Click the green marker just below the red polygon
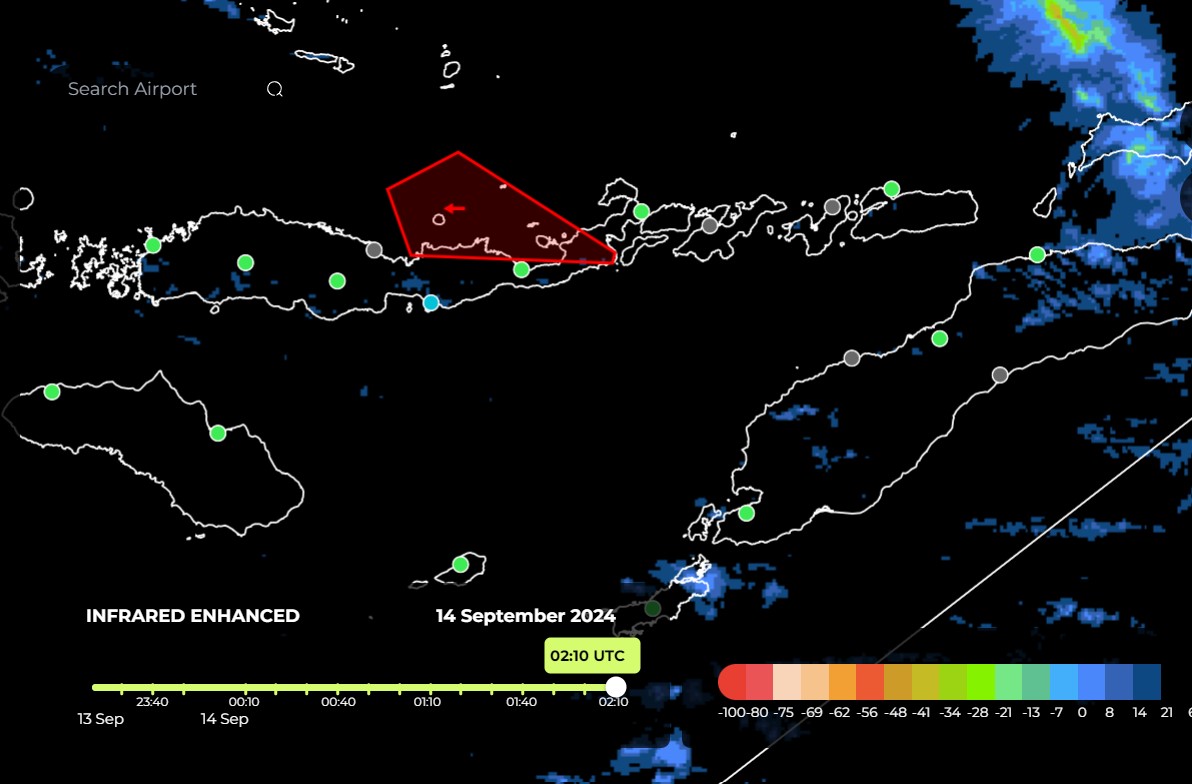Screen dimensions: 1192x784 pos(521,269)
